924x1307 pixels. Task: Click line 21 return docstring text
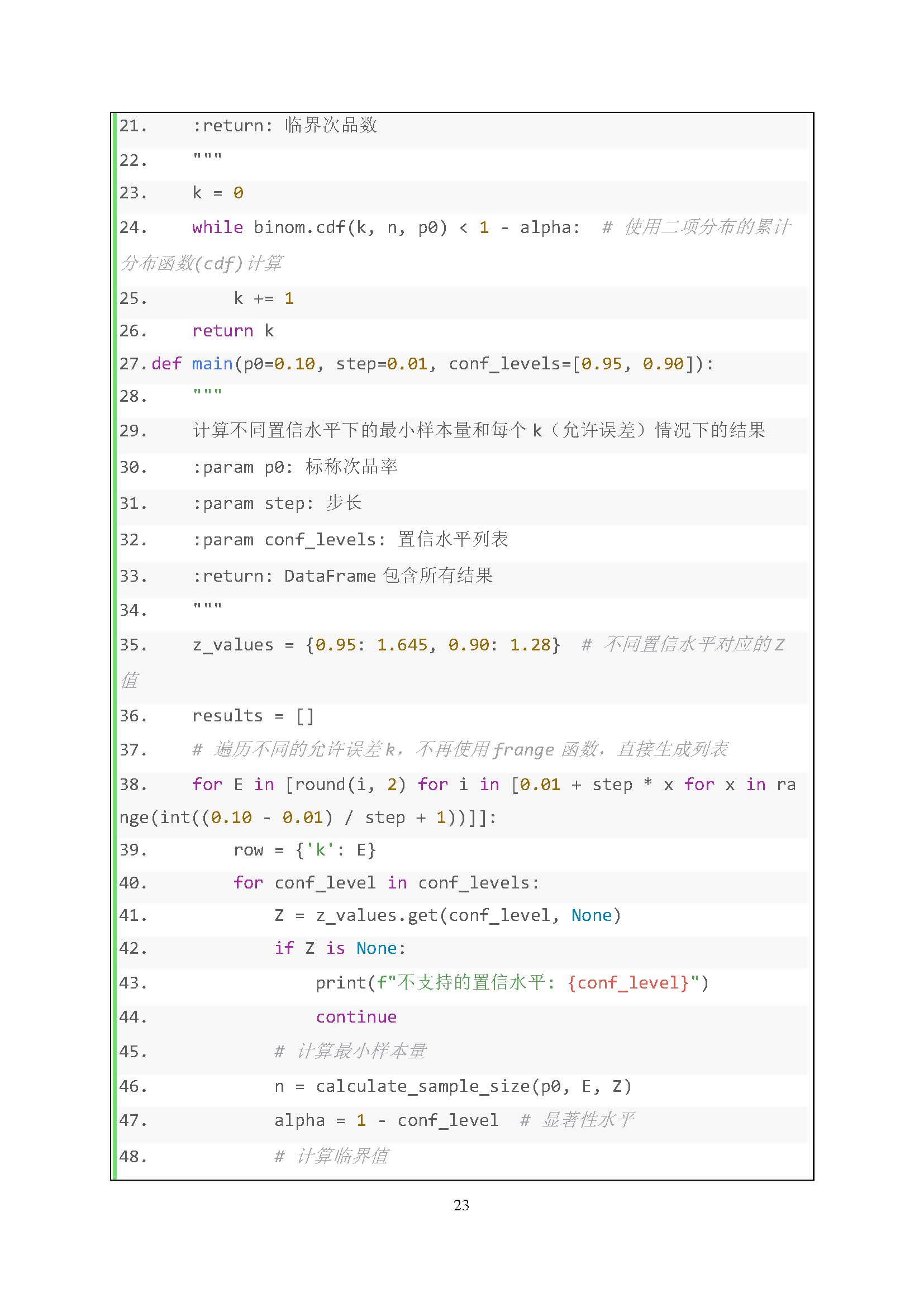[285, 125]
